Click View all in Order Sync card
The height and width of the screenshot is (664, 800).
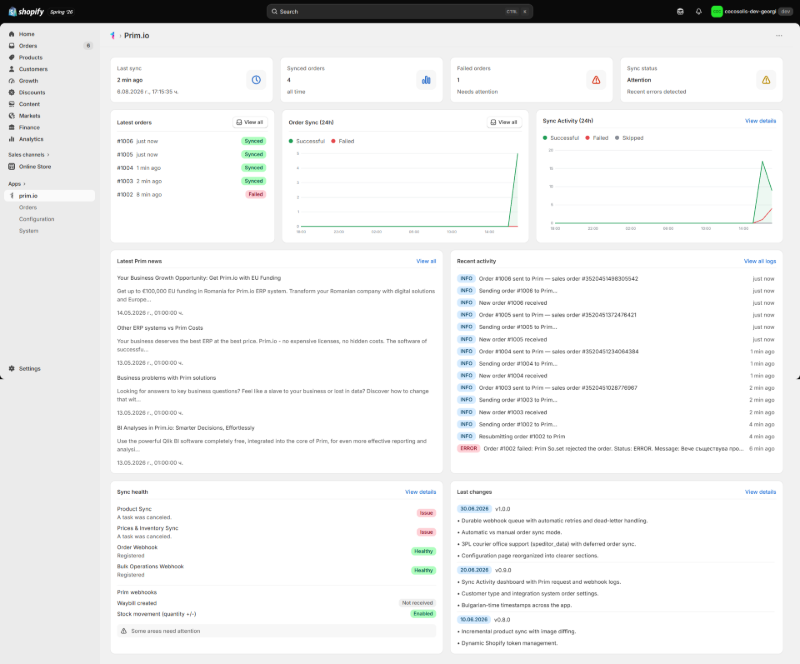coord(504,122)
